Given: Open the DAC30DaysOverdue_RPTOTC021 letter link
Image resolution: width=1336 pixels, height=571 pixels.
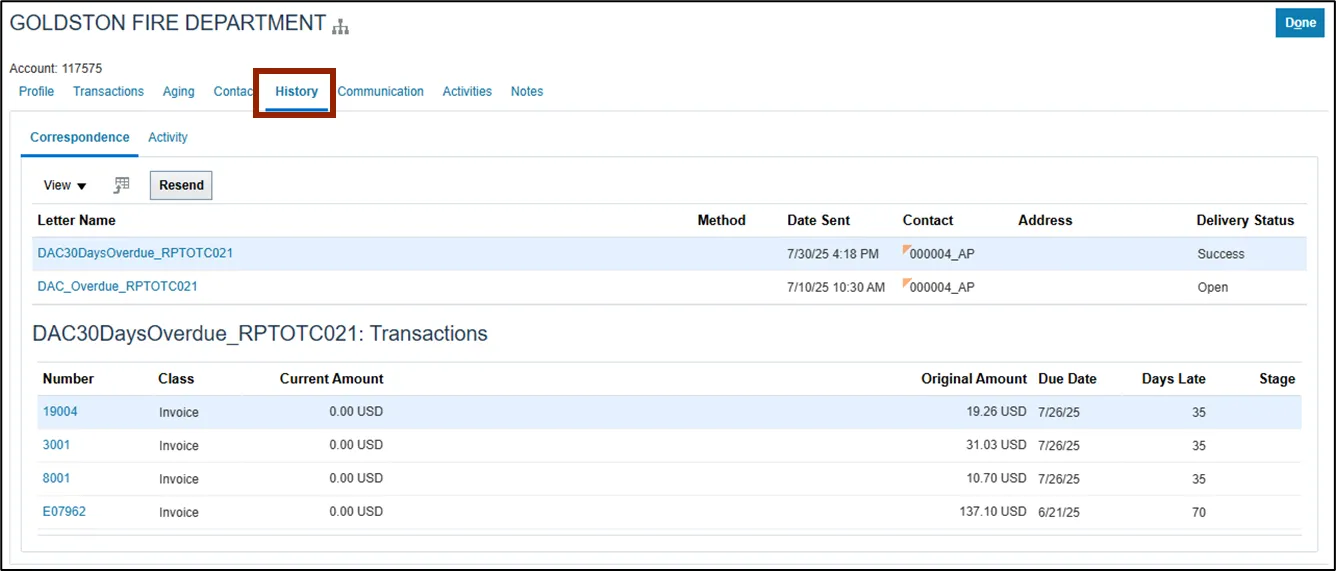Looking at the screenshot, I should click(x=135, y=253).
